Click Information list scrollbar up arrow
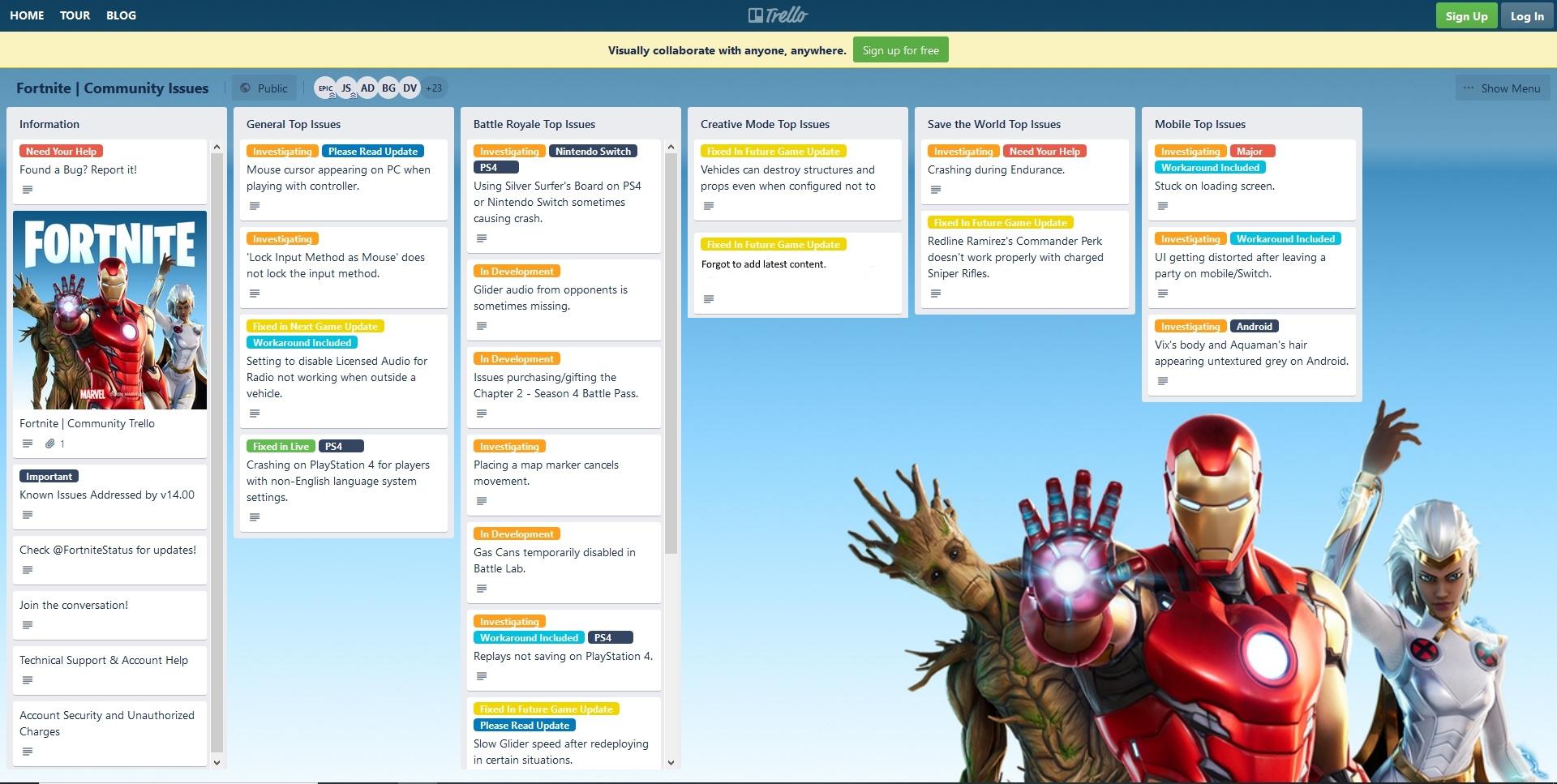Image resolution: width=1557 pixels, height=784 pixels. [217, 147]
